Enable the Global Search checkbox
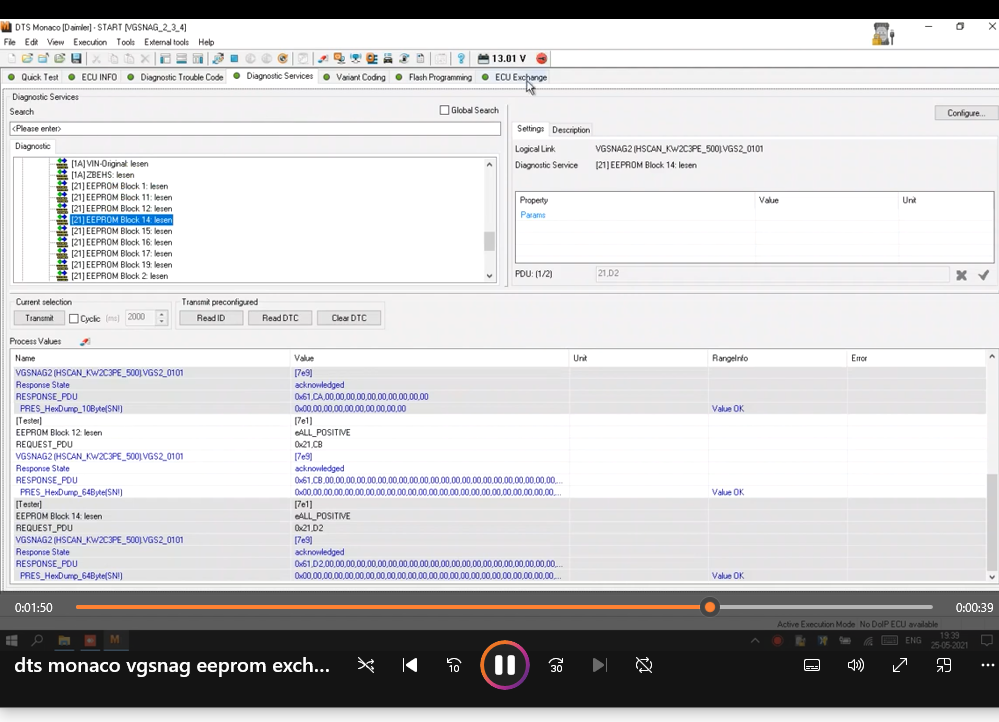 pos(445,111)
